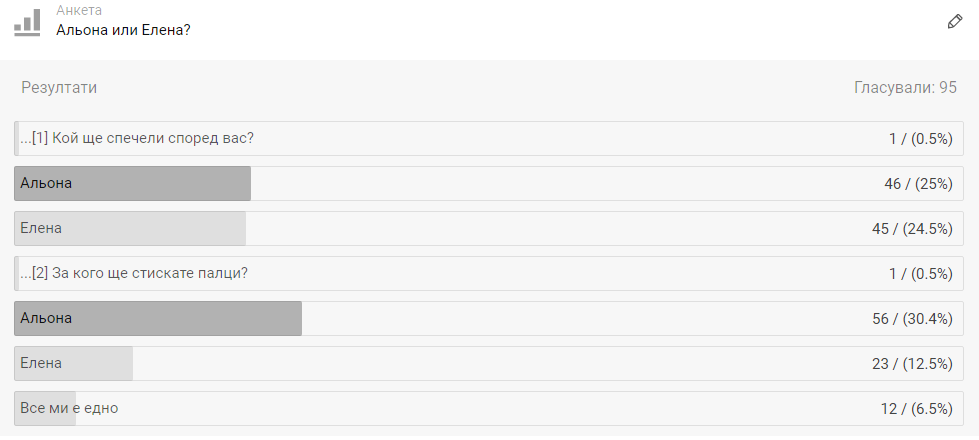979x440 pixels.
Task: Click the pencil edit icon
Action: pos(954,22)
